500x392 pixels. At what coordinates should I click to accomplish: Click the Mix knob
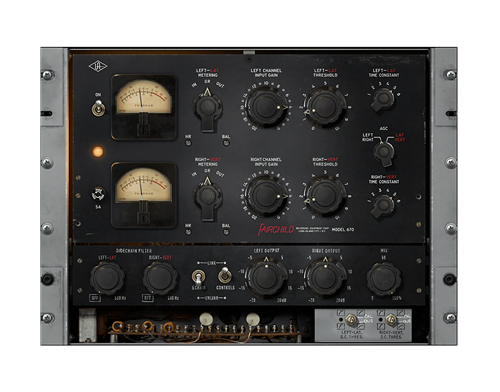click(383, 278)
